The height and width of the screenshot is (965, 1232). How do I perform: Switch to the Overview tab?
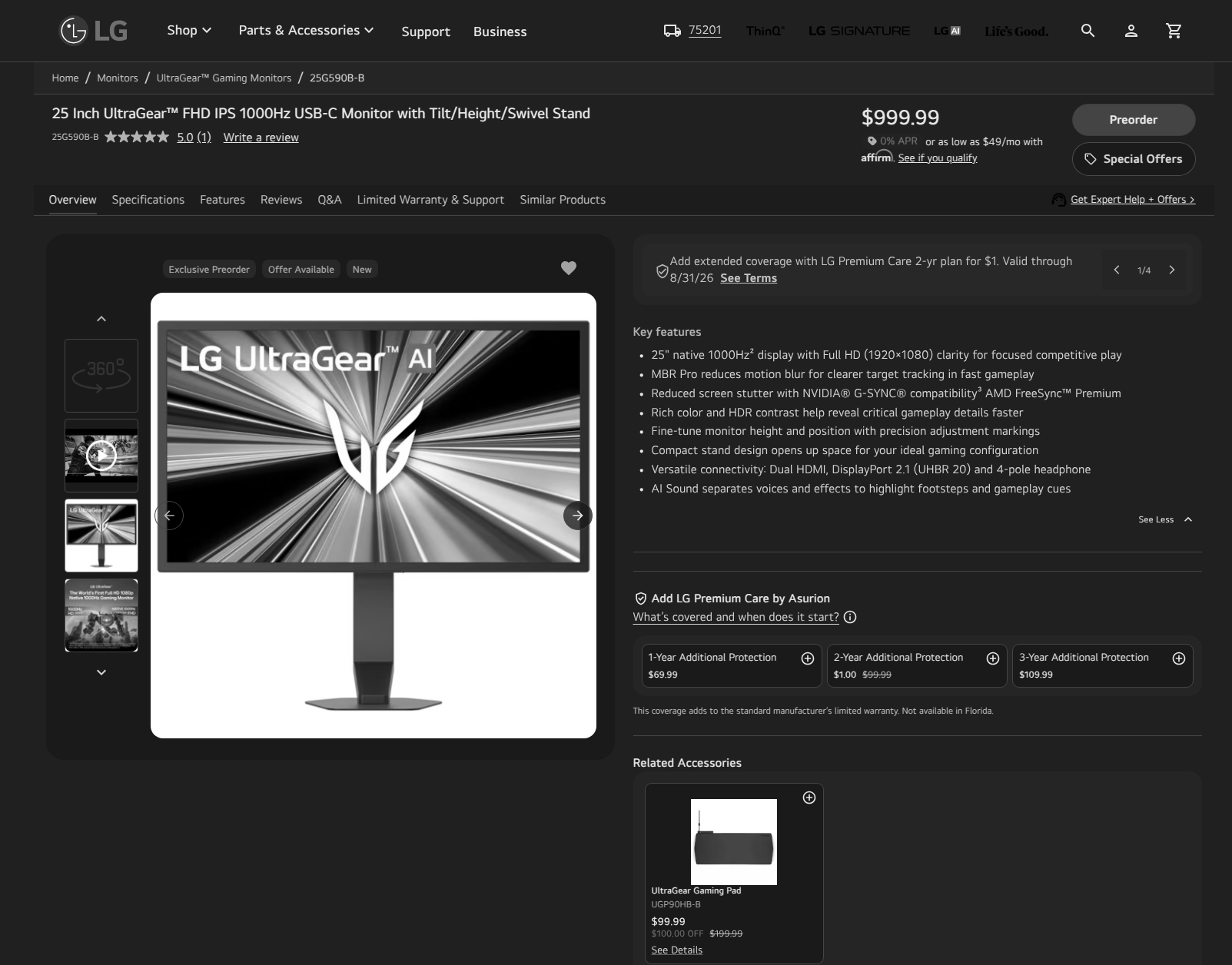click(73, 200)
